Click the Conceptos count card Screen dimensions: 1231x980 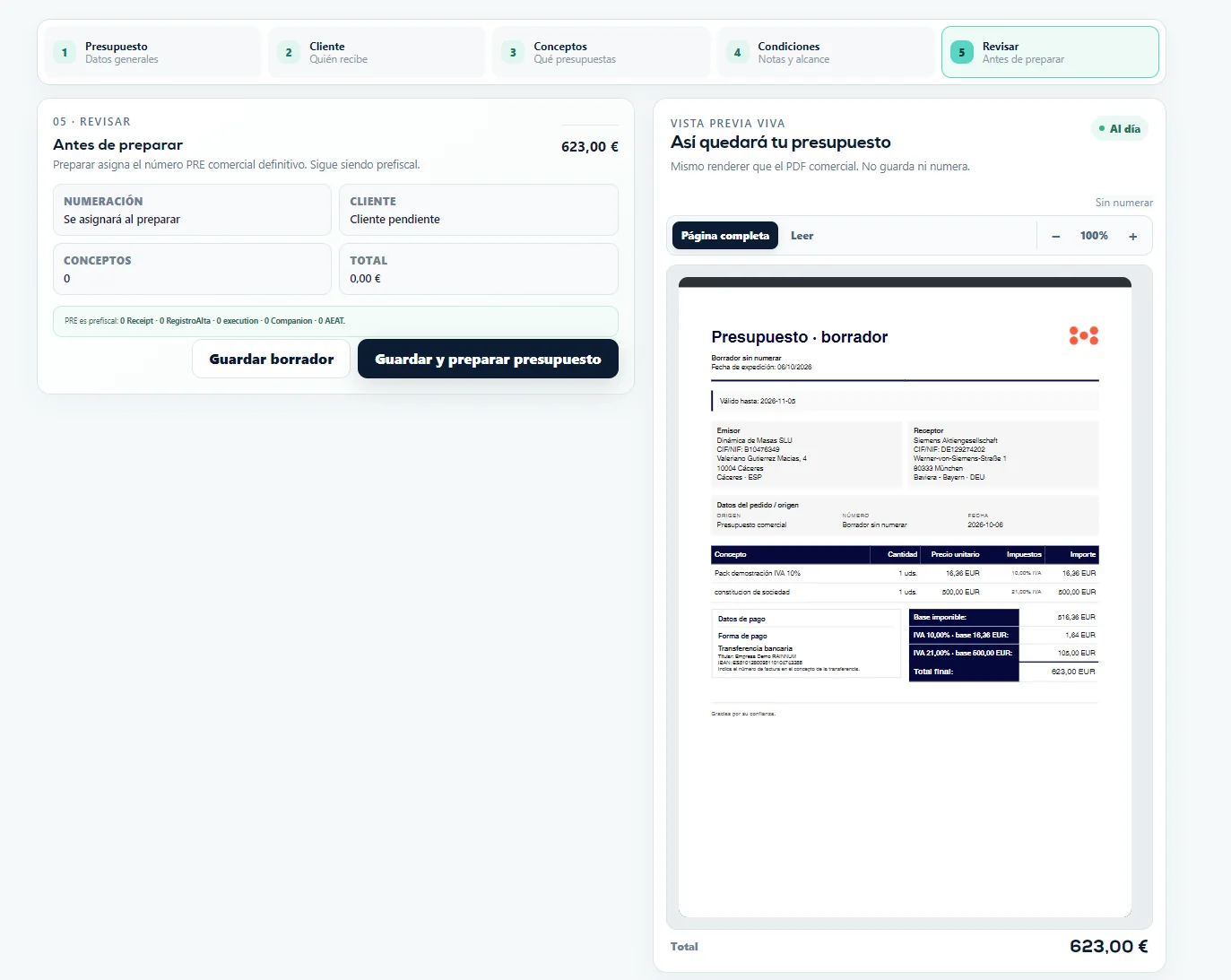[192, 269]
